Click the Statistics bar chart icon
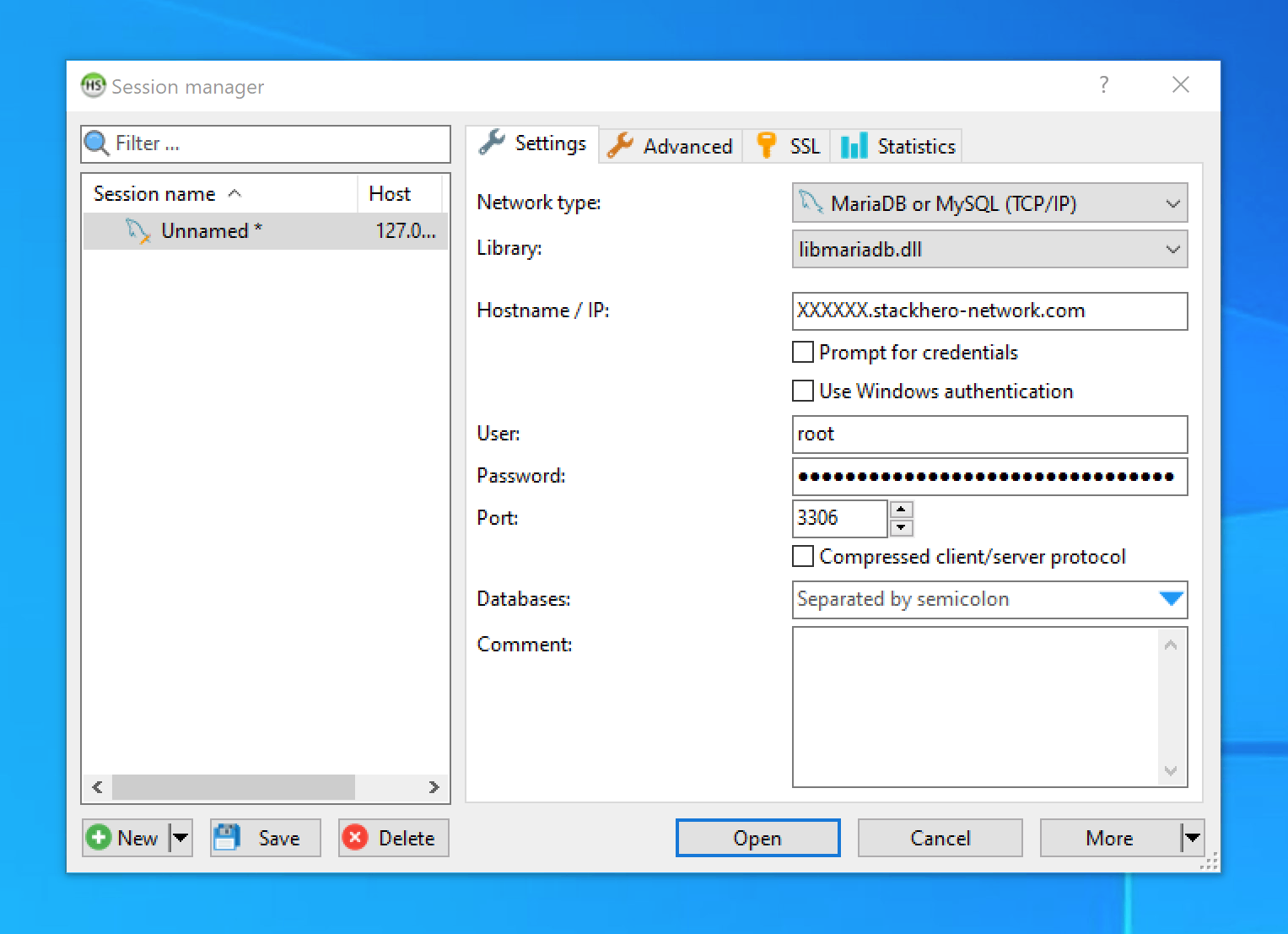Viewport: 1288px width, 934px height. tap(853, 145)
